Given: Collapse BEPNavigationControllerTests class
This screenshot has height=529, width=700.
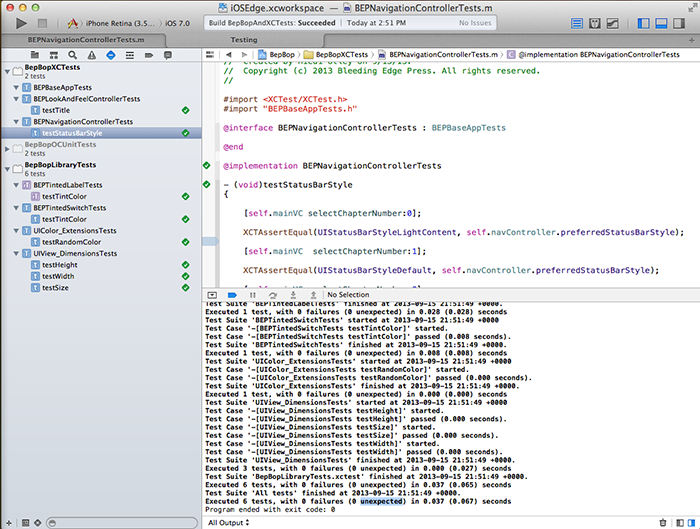Looking at the screenshot, I should pos(16,121).
